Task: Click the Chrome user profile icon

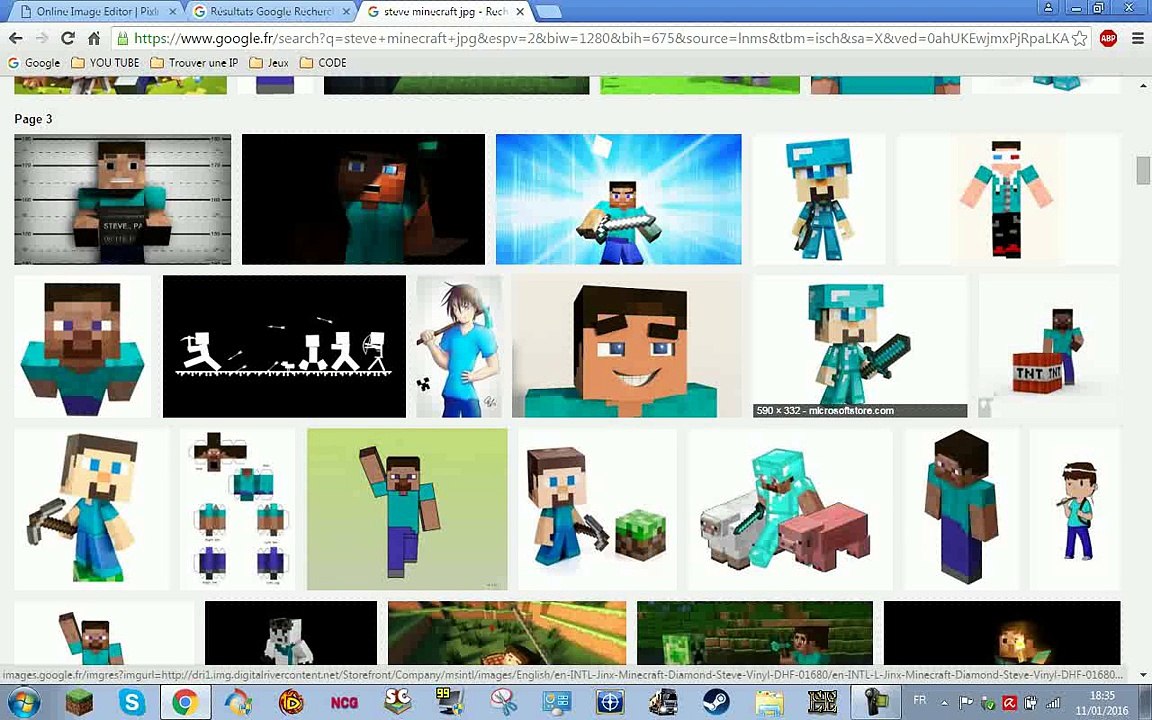Action: pos(1048,8)
